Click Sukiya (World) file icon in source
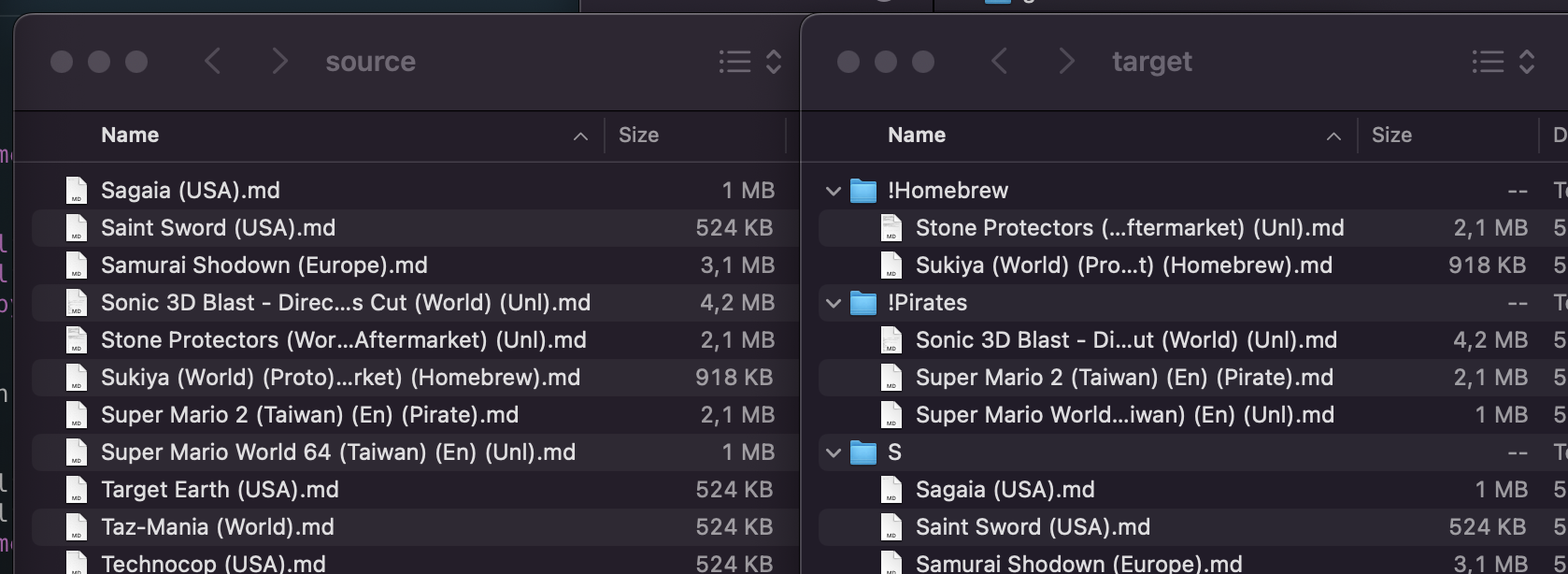Screen dimensions: 1568x574 (77, 378)
